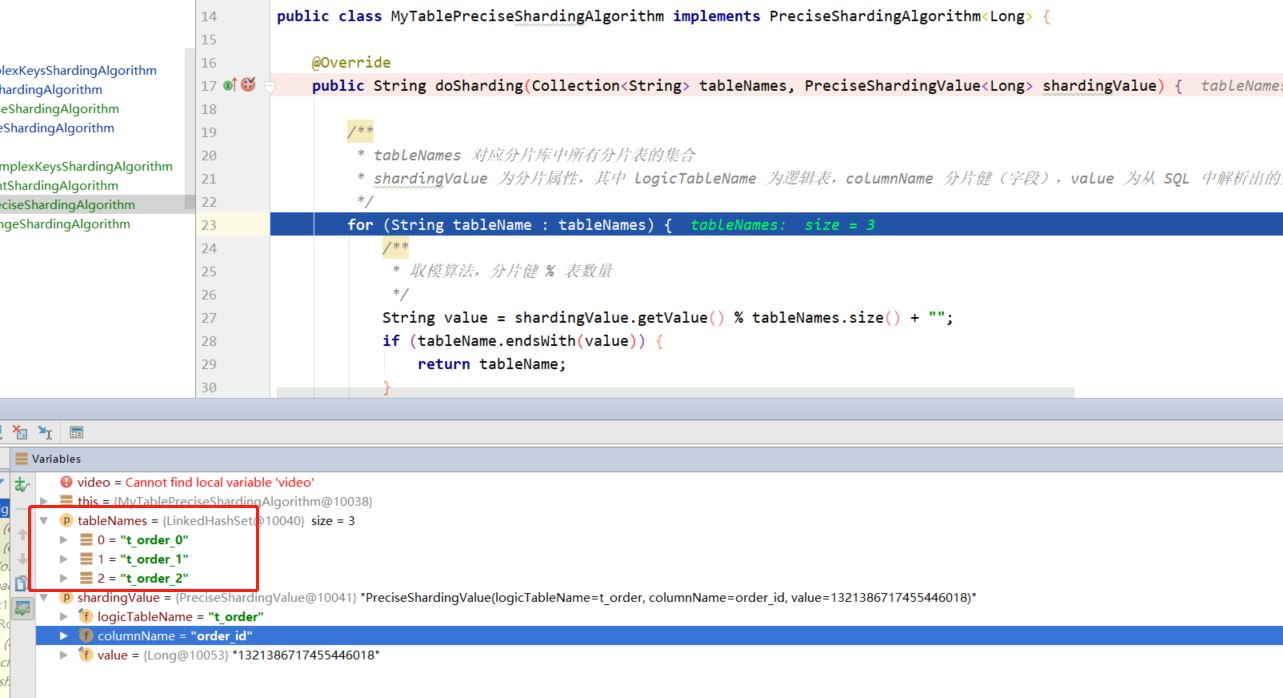This screenshot has height=698, width=1283.
Task: Click the Variables panel header icon
Action: click(22, 458)
